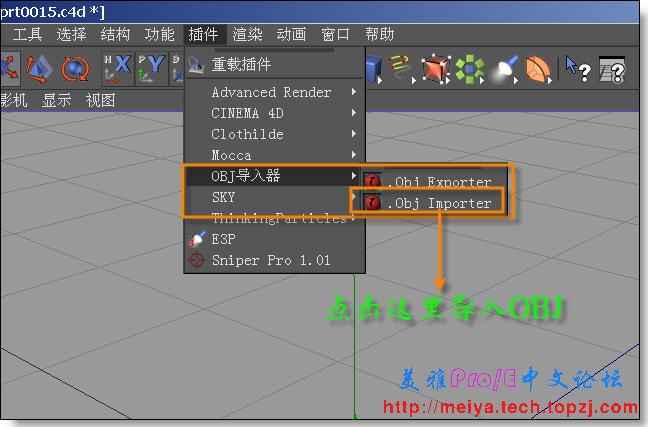Activate the context help pointer
The width and height of the screenshot is (648, 427).
pyautogui.click(x=578, y=69)
